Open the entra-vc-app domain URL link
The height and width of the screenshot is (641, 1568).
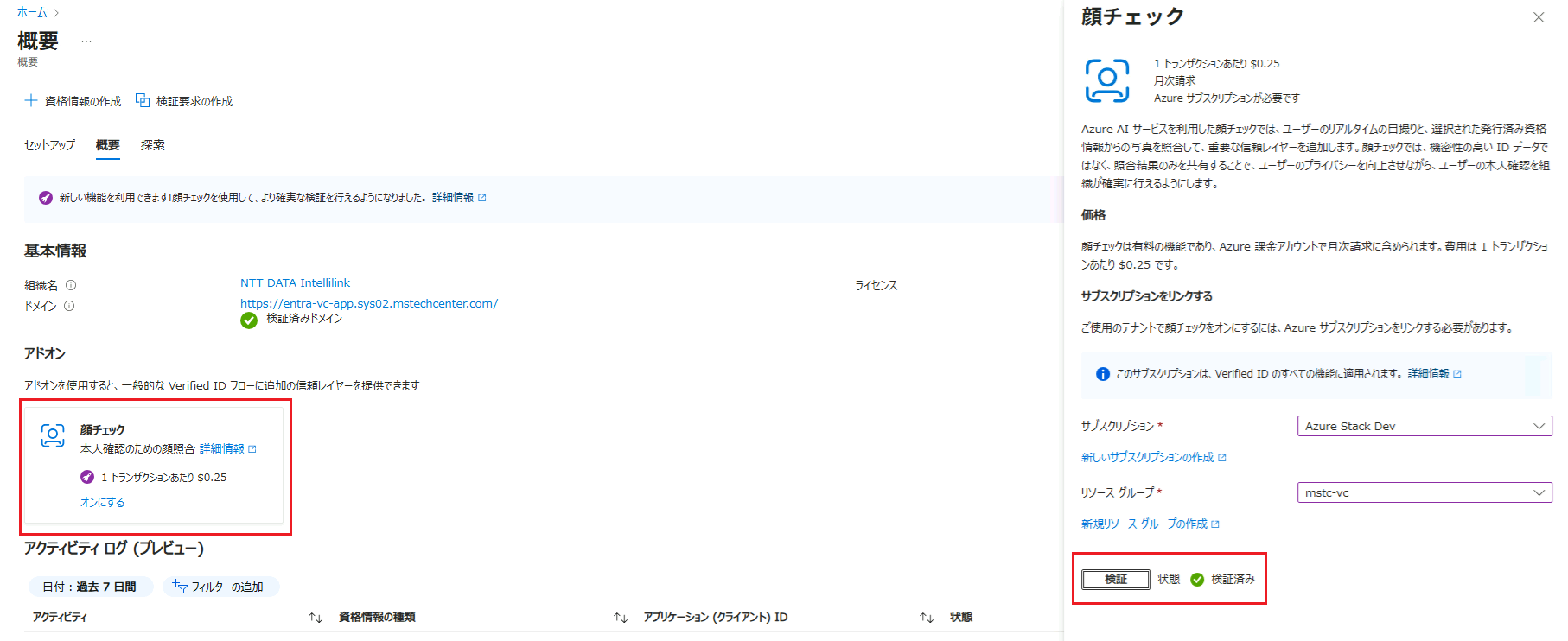coord(369,303)
